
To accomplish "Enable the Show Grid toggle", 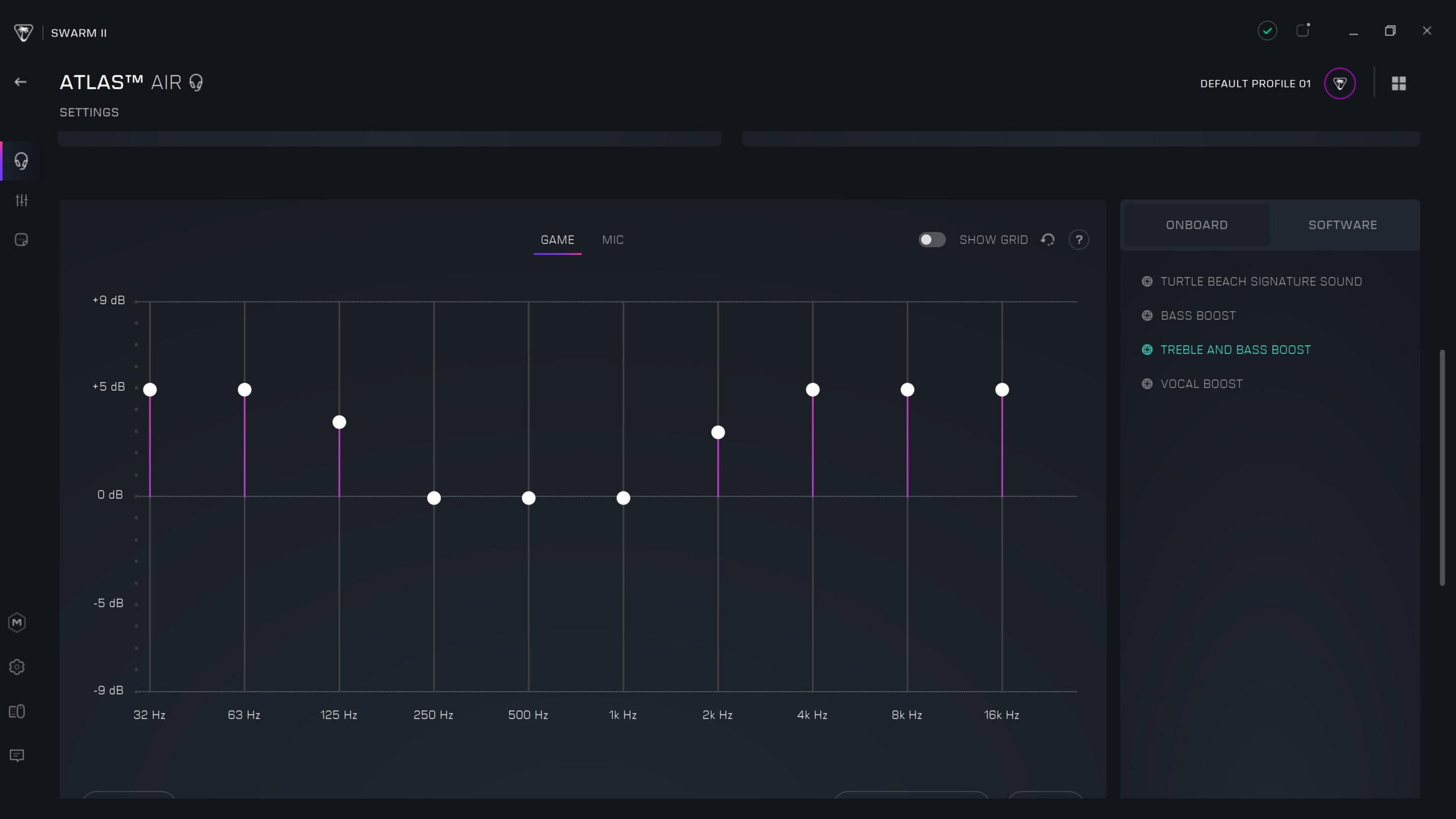I will pyautogui.click(x=932, y=239).
